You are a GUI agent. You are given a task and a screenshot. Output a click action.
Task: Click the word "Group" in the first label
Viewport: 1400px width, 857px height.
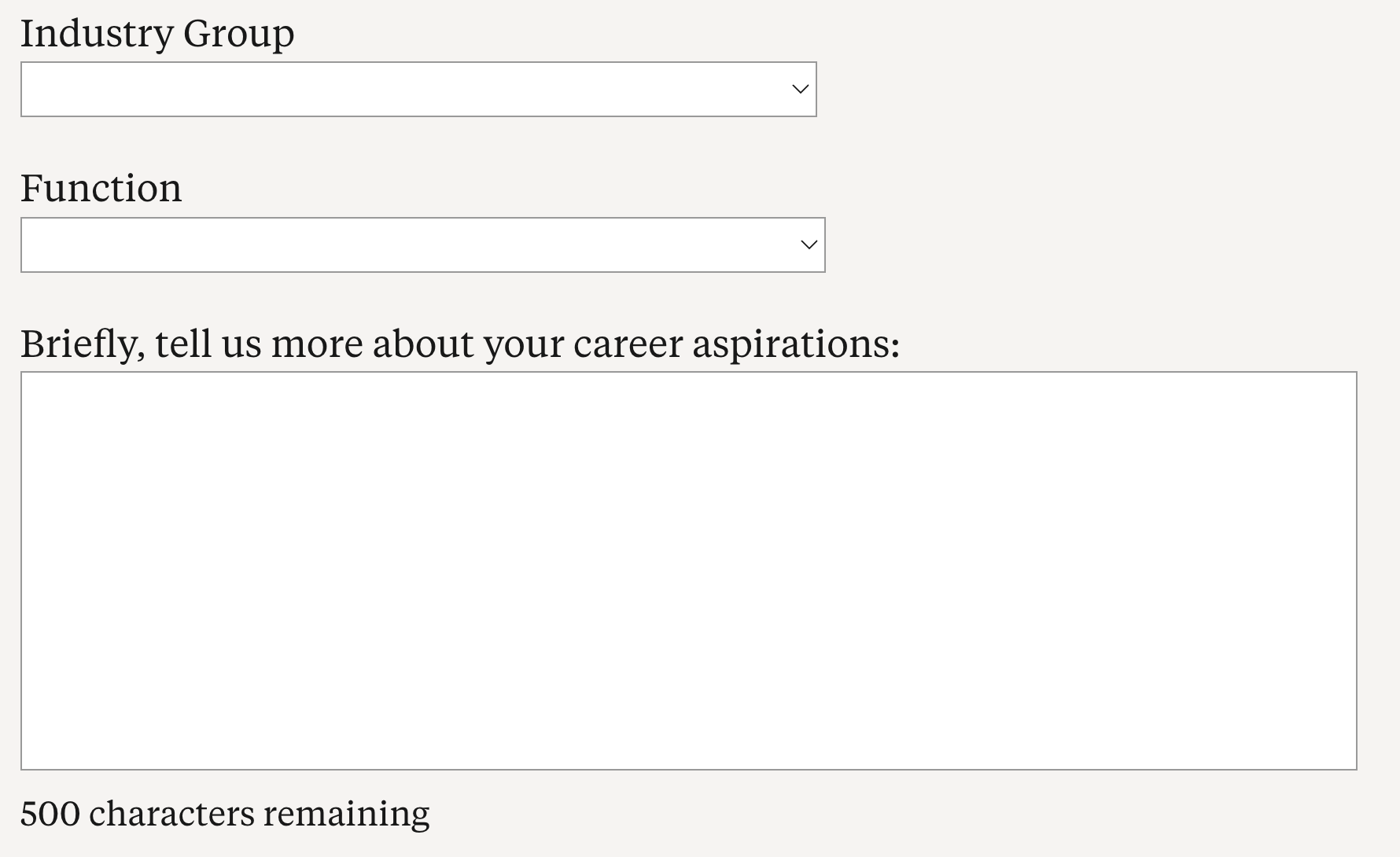coord(238,34)
